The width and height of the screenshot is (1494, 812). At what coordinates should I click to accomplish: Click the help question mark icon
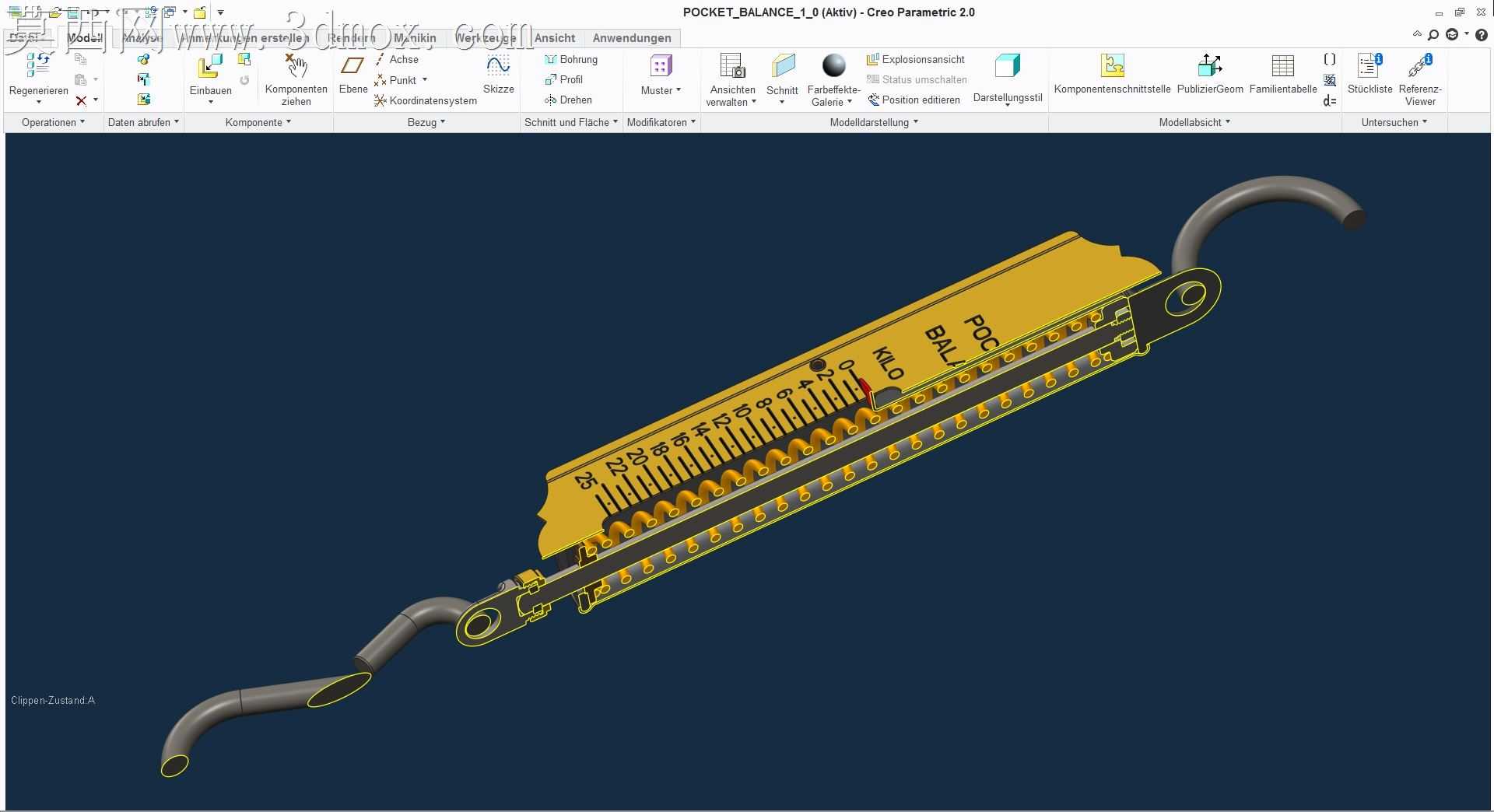point(1482,35)
